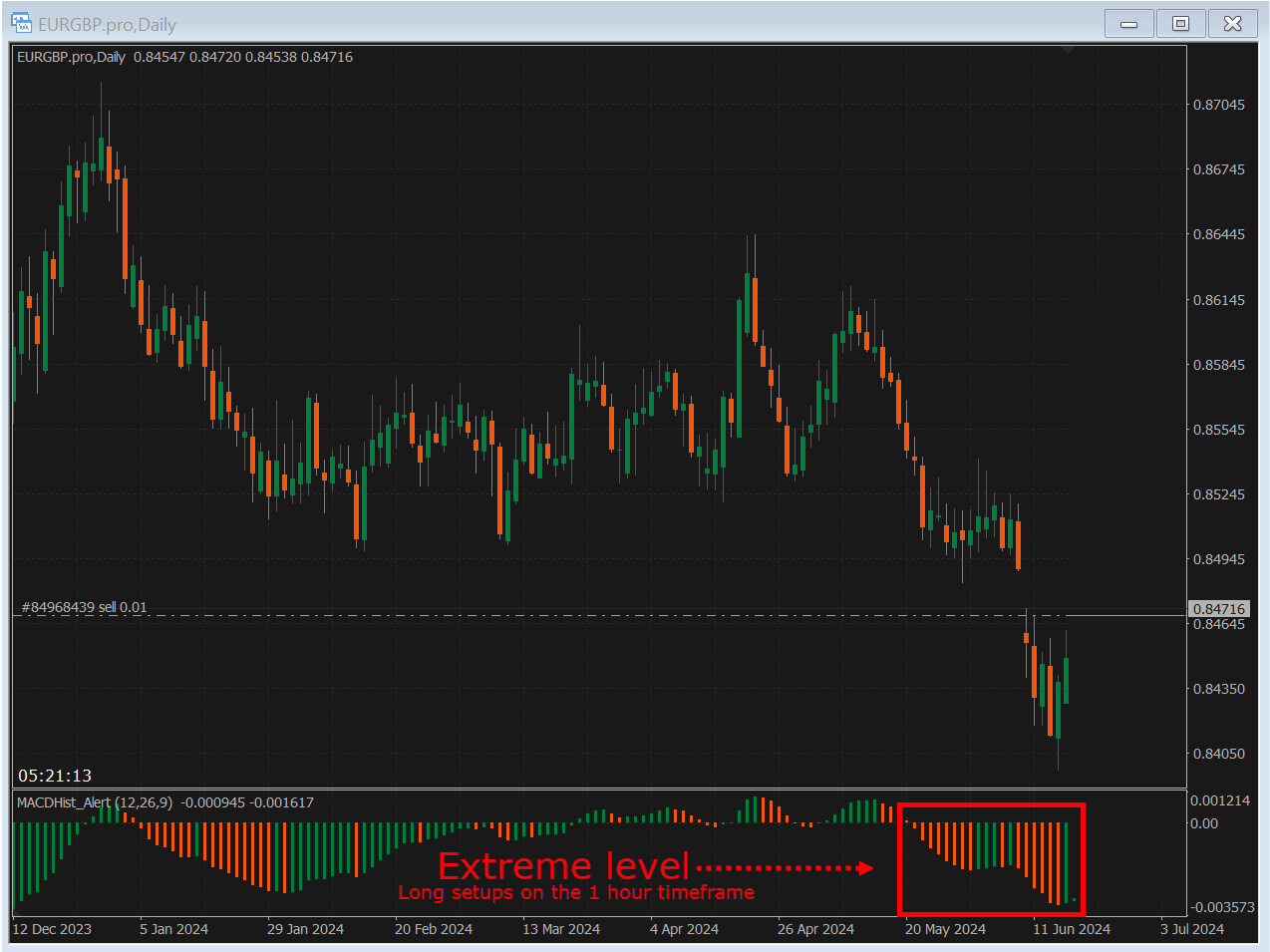The height and width of the screenshot is (952, 1270).
Task: Maximize the EURGBP.pro chart window
Action: (x=1180, y=24)
